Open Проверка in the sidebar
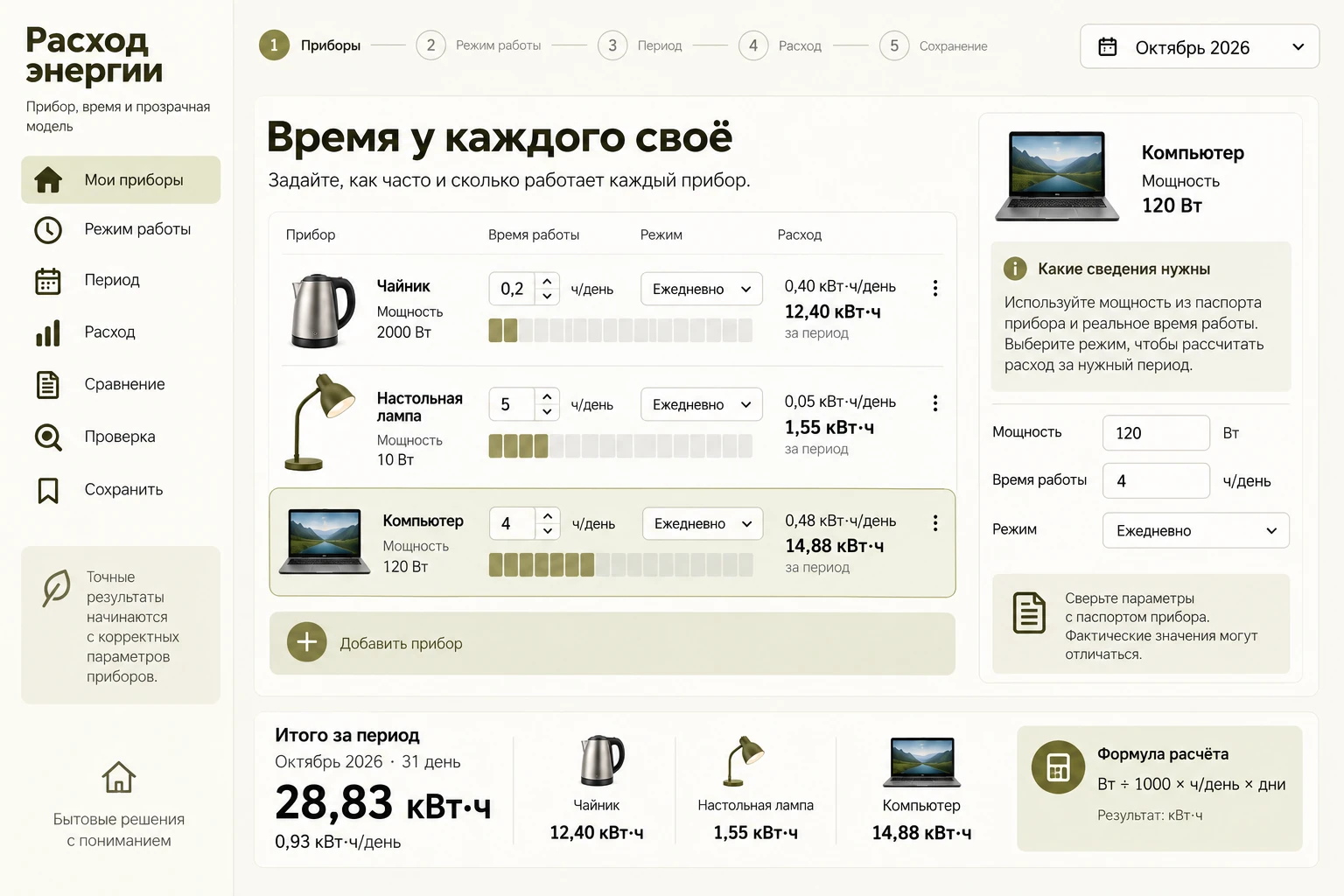 click(121, 437)
